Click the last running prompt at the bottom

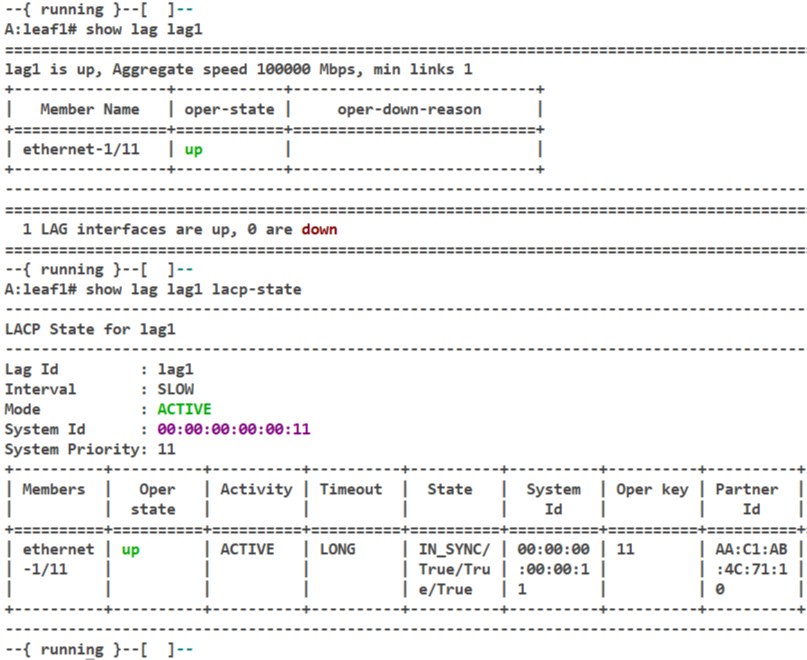99,649
